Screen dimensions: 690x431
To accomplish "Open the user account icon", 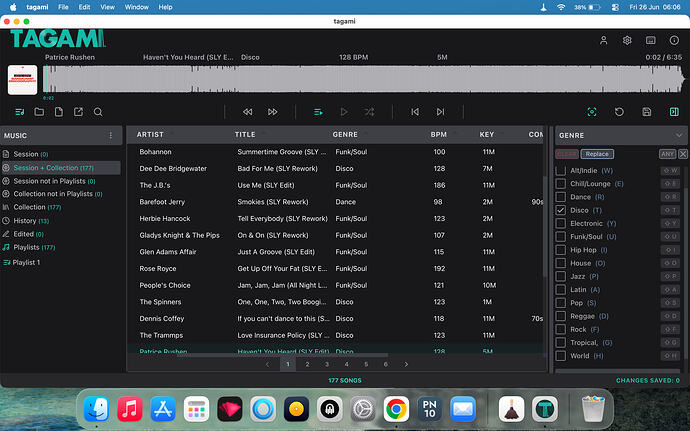I will 603,41.
